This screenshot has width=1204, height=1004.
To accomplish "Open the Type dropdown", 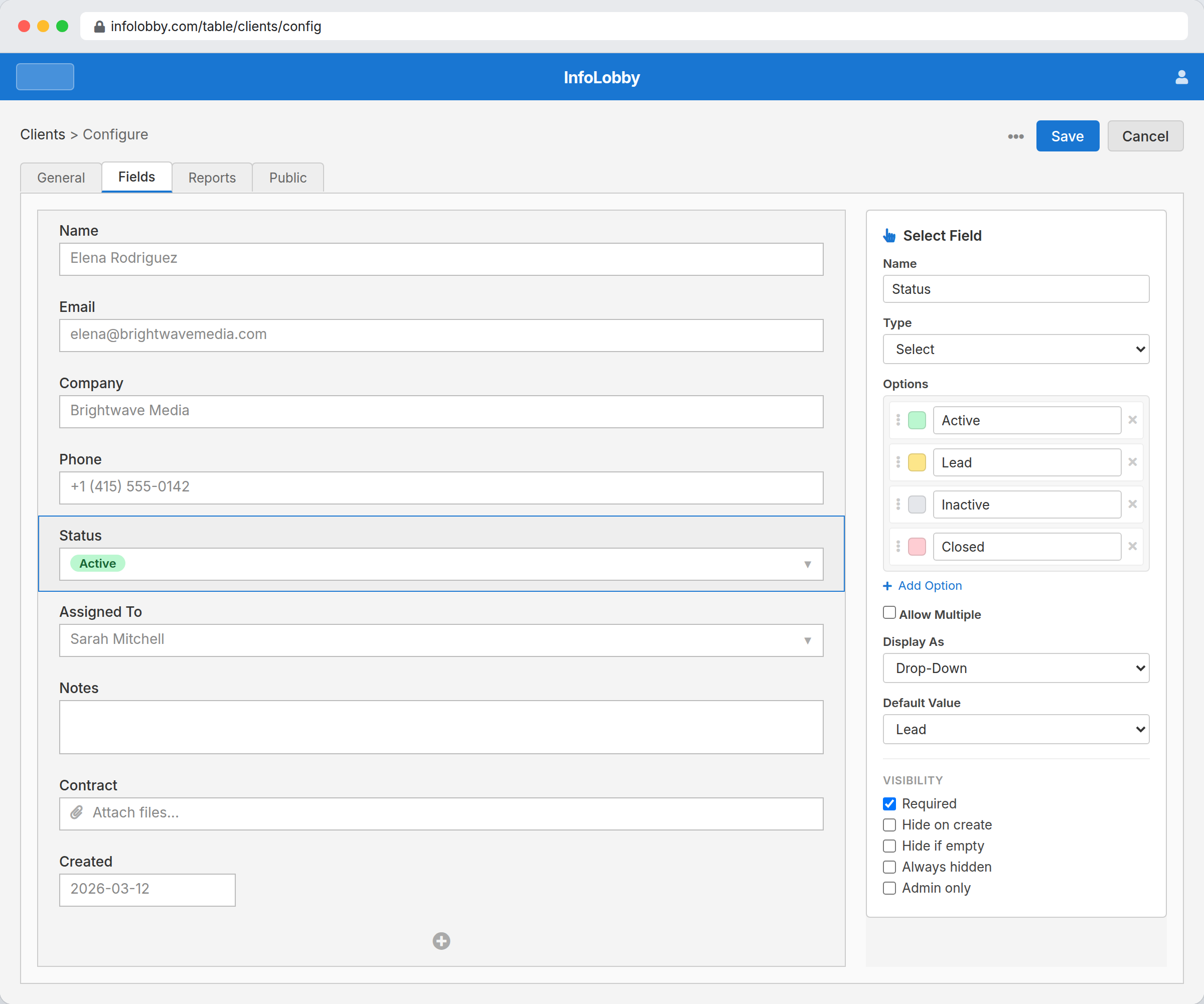I will [x=1015, y=349].
